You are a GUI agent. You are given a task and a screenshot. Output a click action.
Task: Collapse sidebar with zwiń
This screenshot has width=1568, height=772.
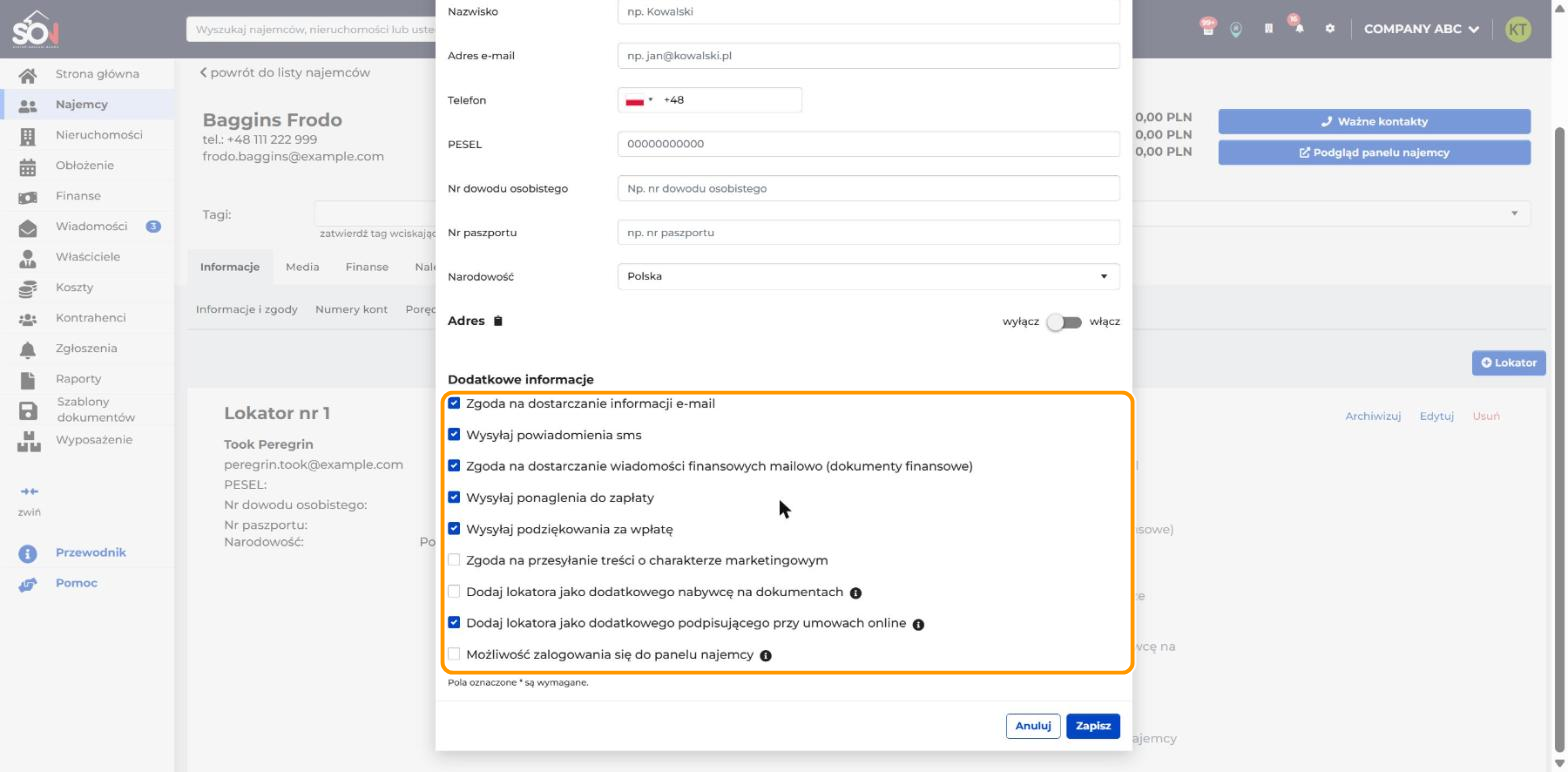pyautogui.click(x=29, y=501)
